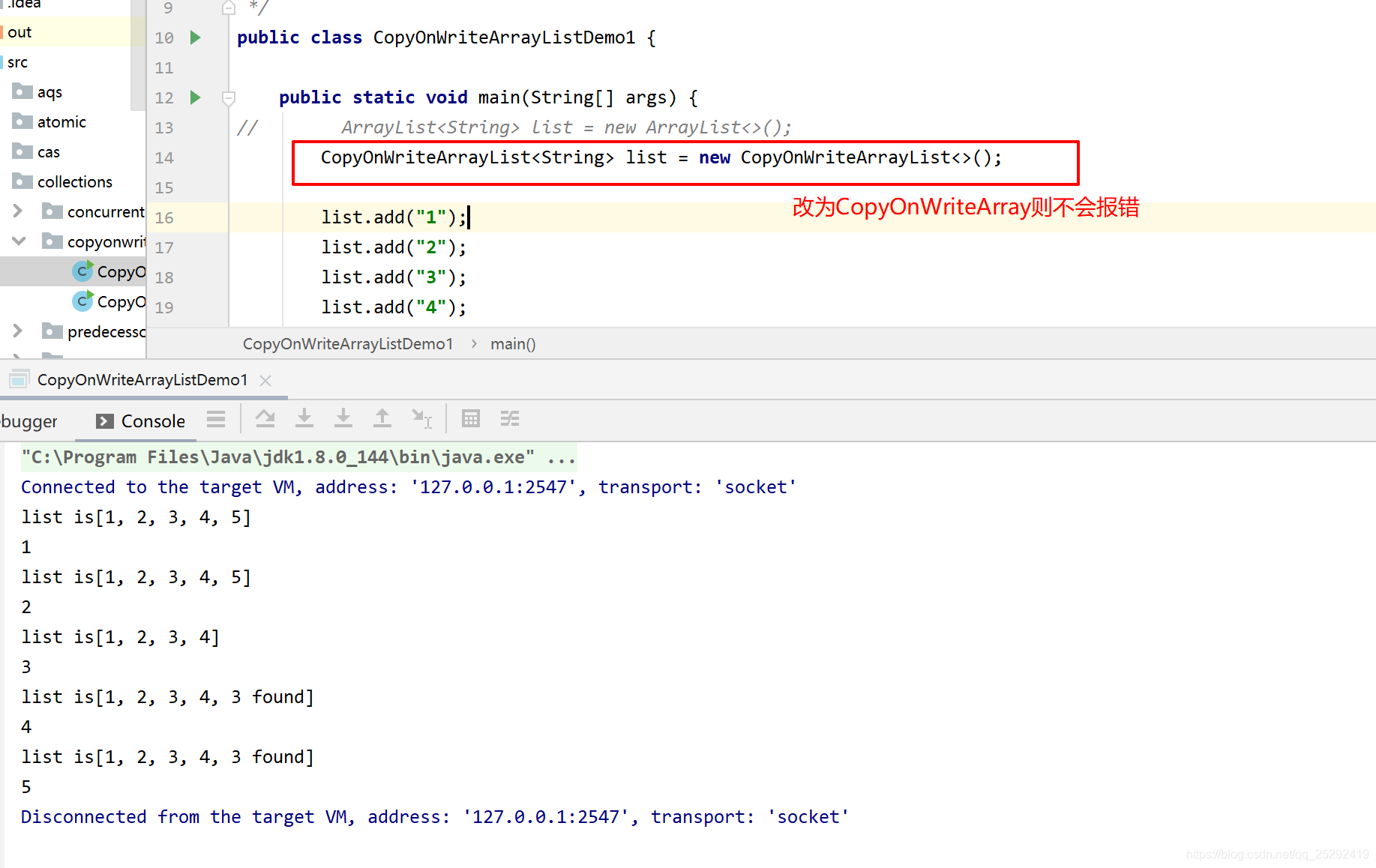Viewport: 1376px width, 868px height.
Task: Click the session window icon beside CopyOnWriteArrayListDemo1 tab
Action: point(19,379)
